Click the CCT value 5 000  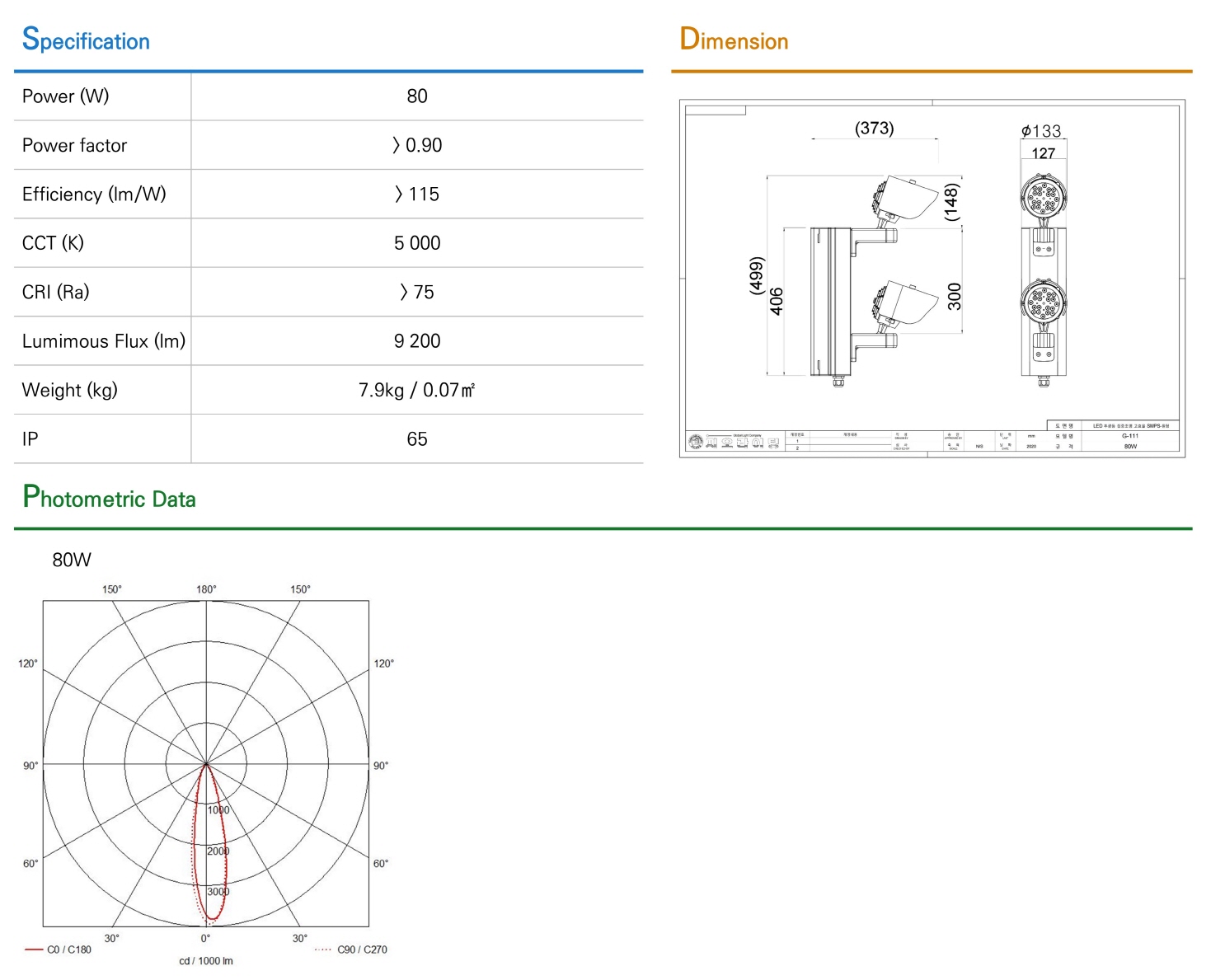tap(417, 243)
